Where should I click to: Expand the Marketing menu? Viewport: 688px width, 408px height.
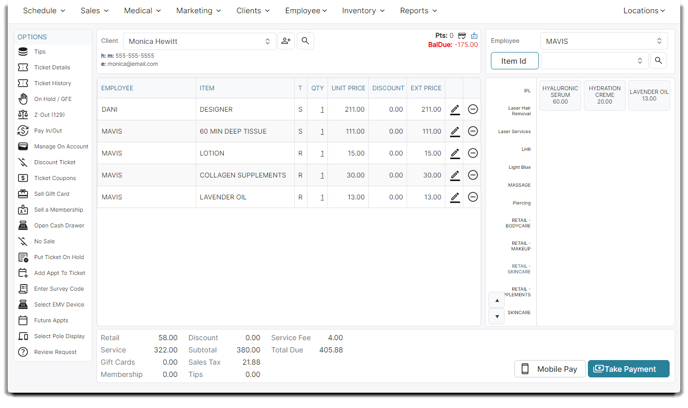pyautogui.click(x=198, y=11)
